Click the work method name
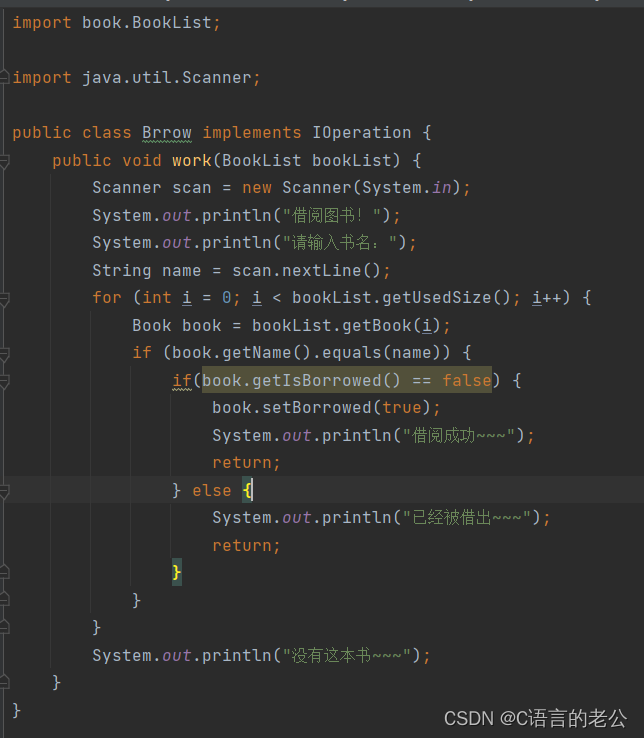The image size is (644, 738). 192,160
